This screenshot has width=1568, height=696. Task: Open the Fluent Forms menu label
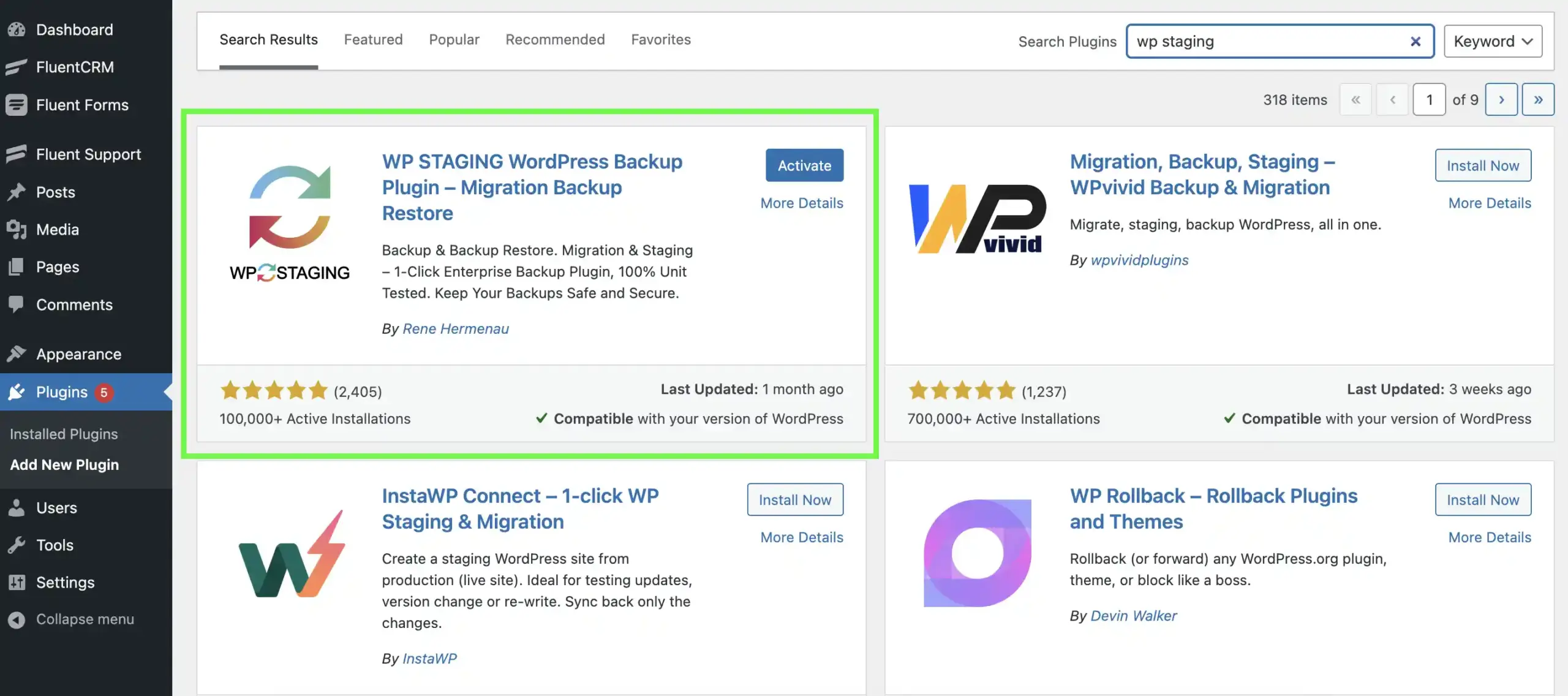(82, 105)
